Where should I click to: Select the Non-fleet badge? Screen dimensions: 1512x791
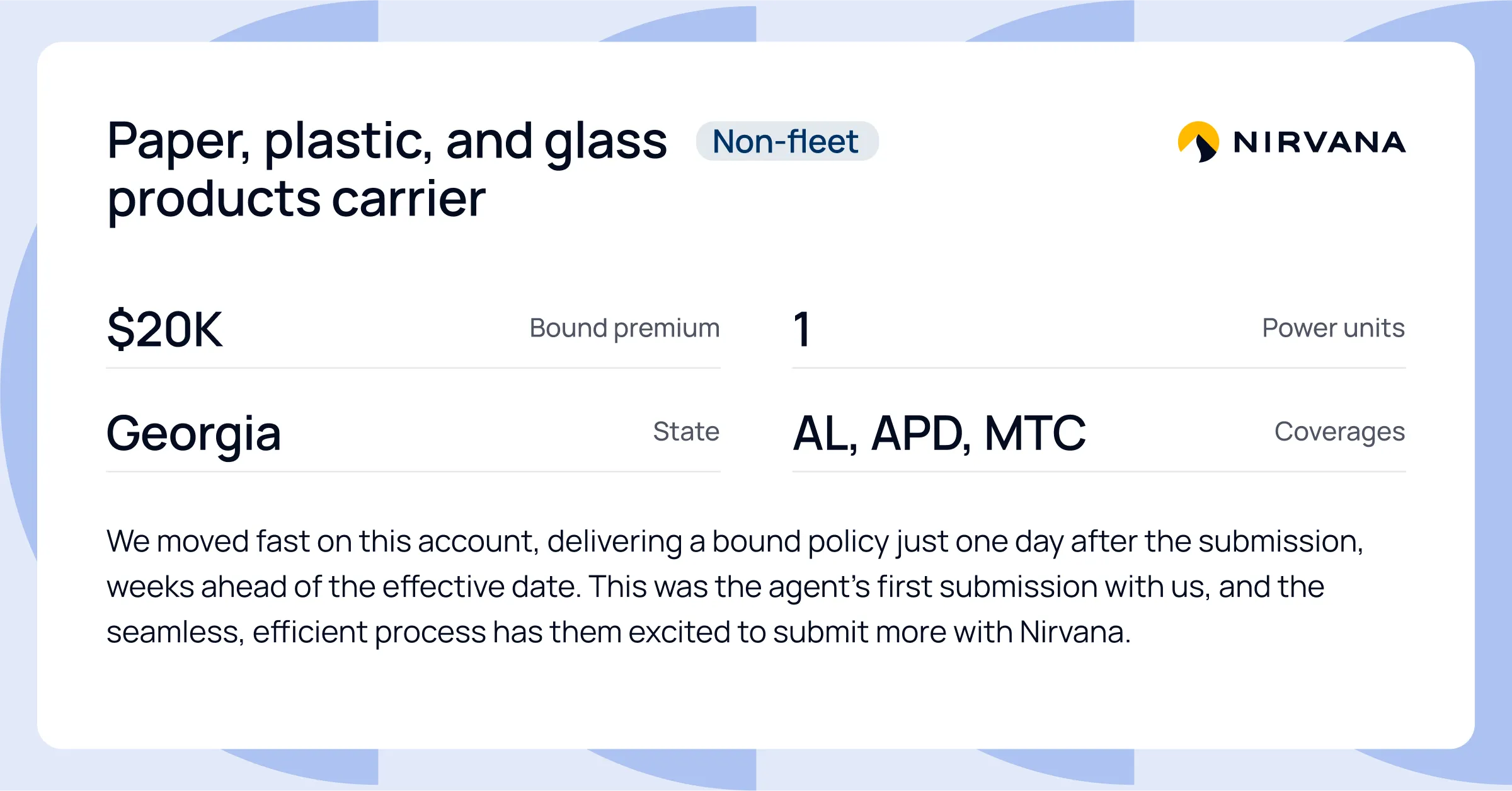click(787, 141)
